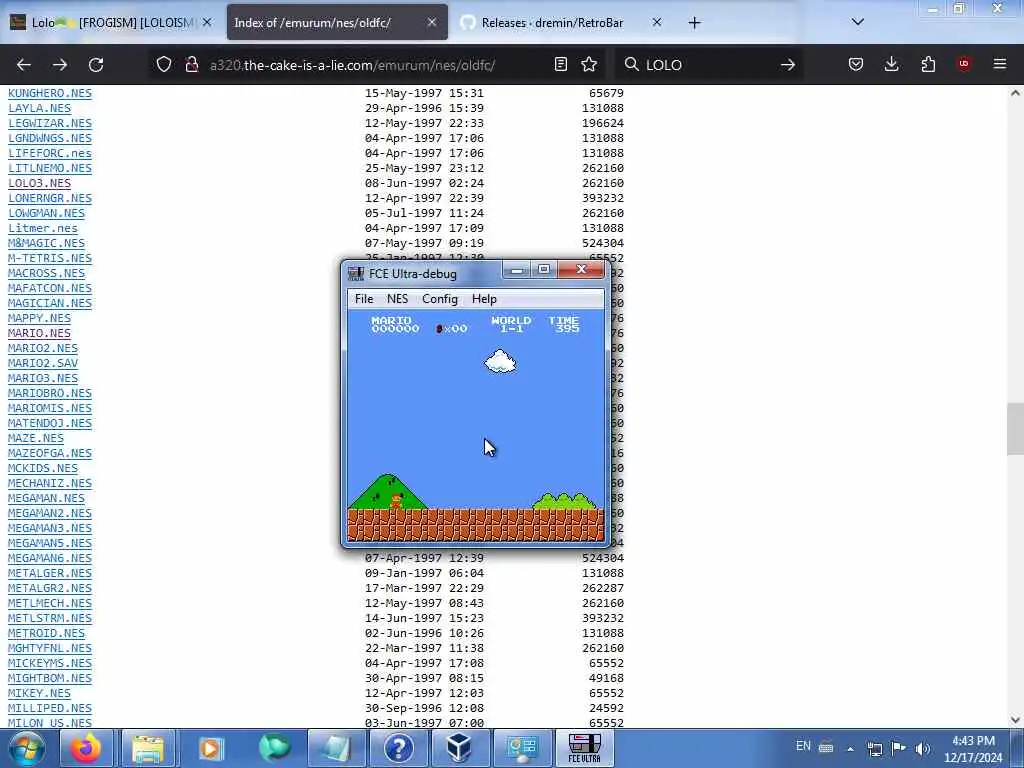Open the MARIO2.SAV file link
The image size is (1024, 768).
42,363
